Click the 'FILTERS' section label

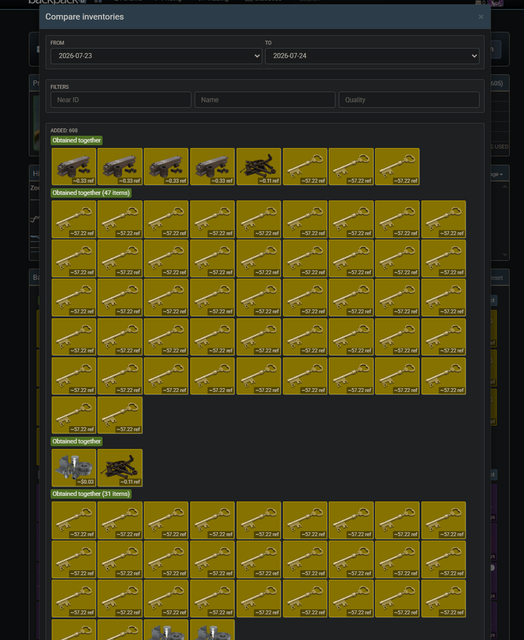coord(60,87)
